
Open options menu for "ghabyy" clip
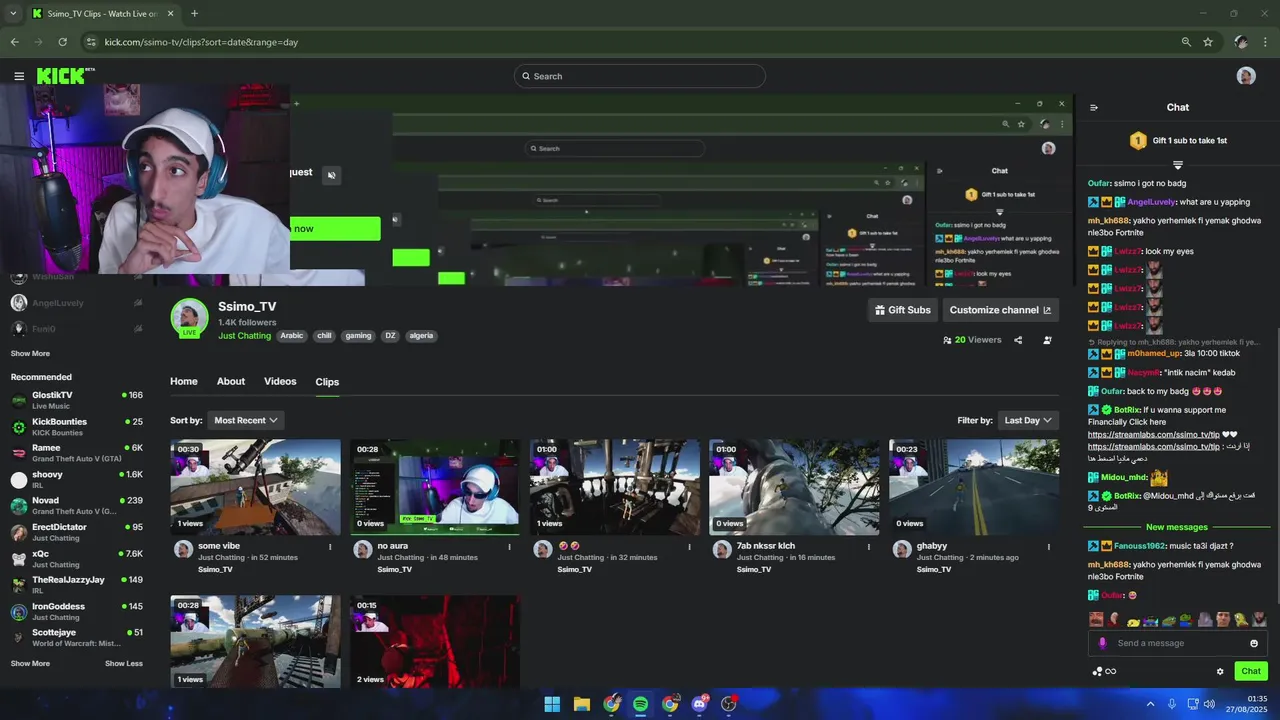[1048, 547]
